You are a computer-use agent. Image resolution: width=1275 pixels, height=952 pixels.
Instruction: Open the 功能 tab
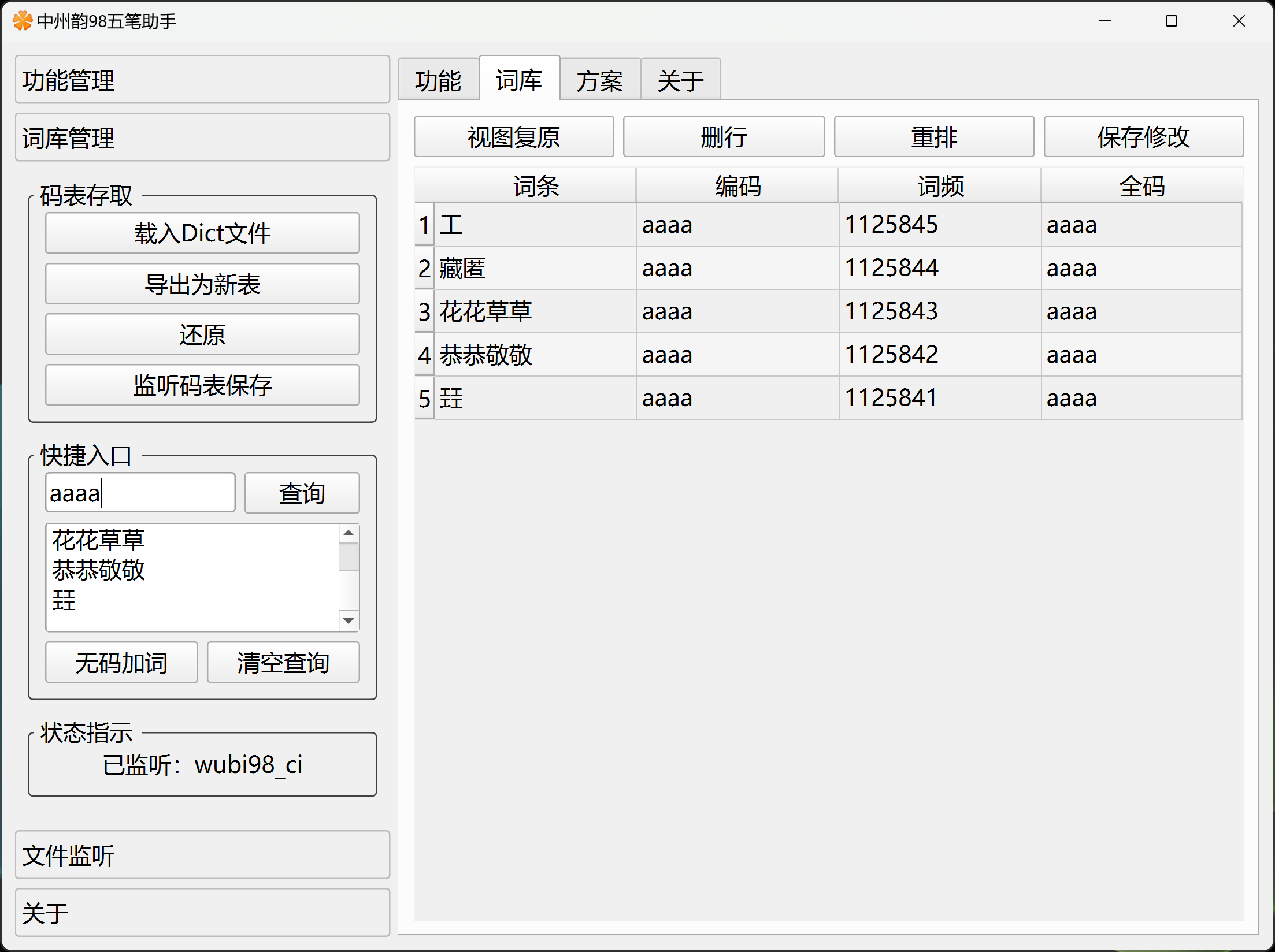coord(438,80)
